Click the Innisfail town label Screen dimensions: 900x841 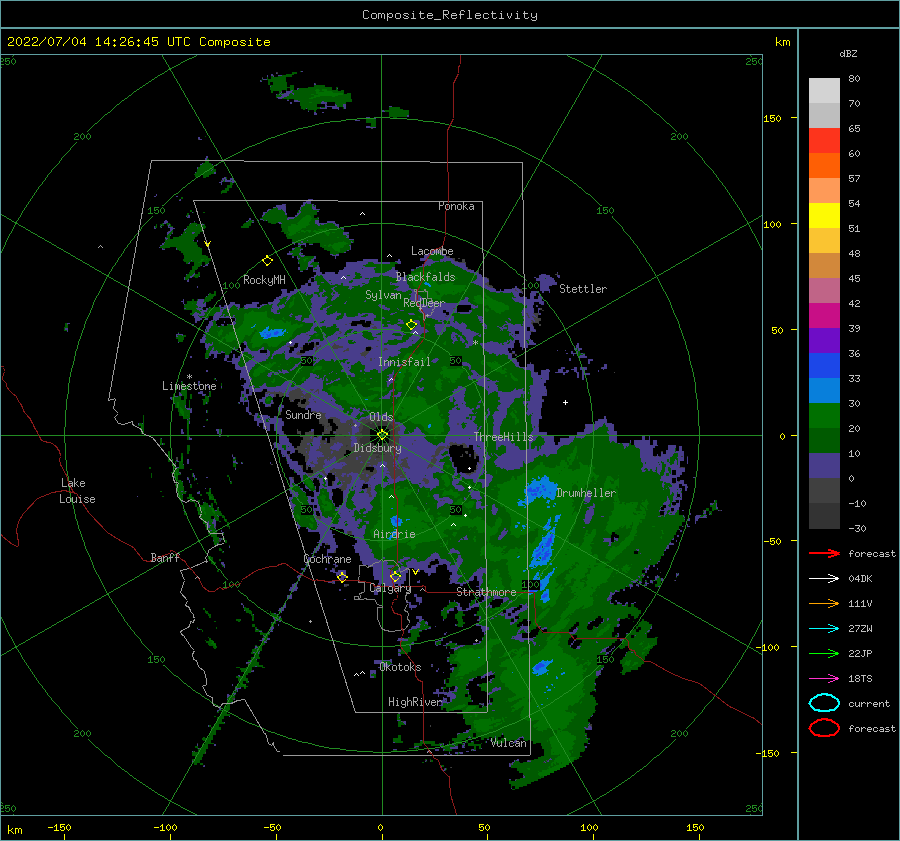(404, 362)
